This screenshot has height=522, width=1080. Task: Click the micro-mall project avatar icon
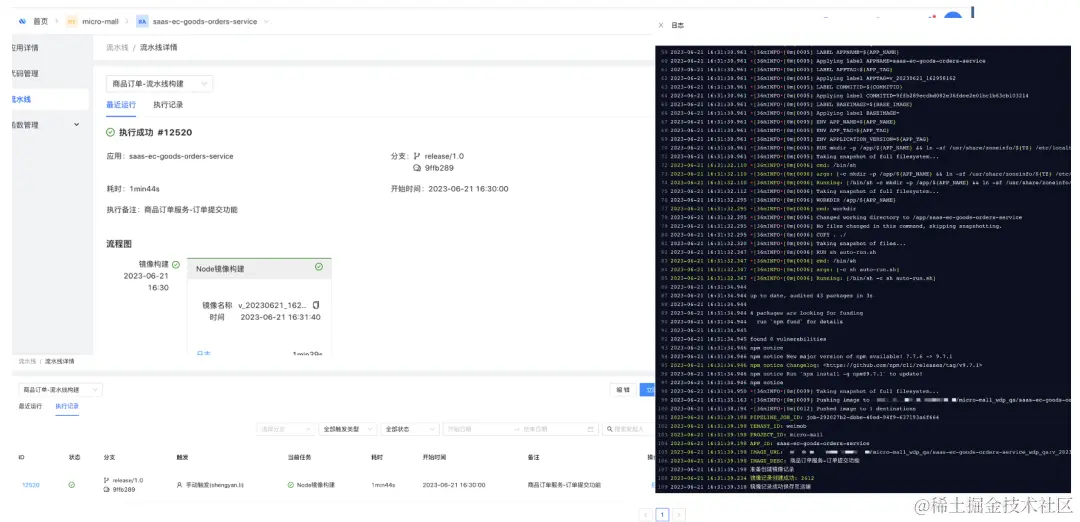pos(72,21)
